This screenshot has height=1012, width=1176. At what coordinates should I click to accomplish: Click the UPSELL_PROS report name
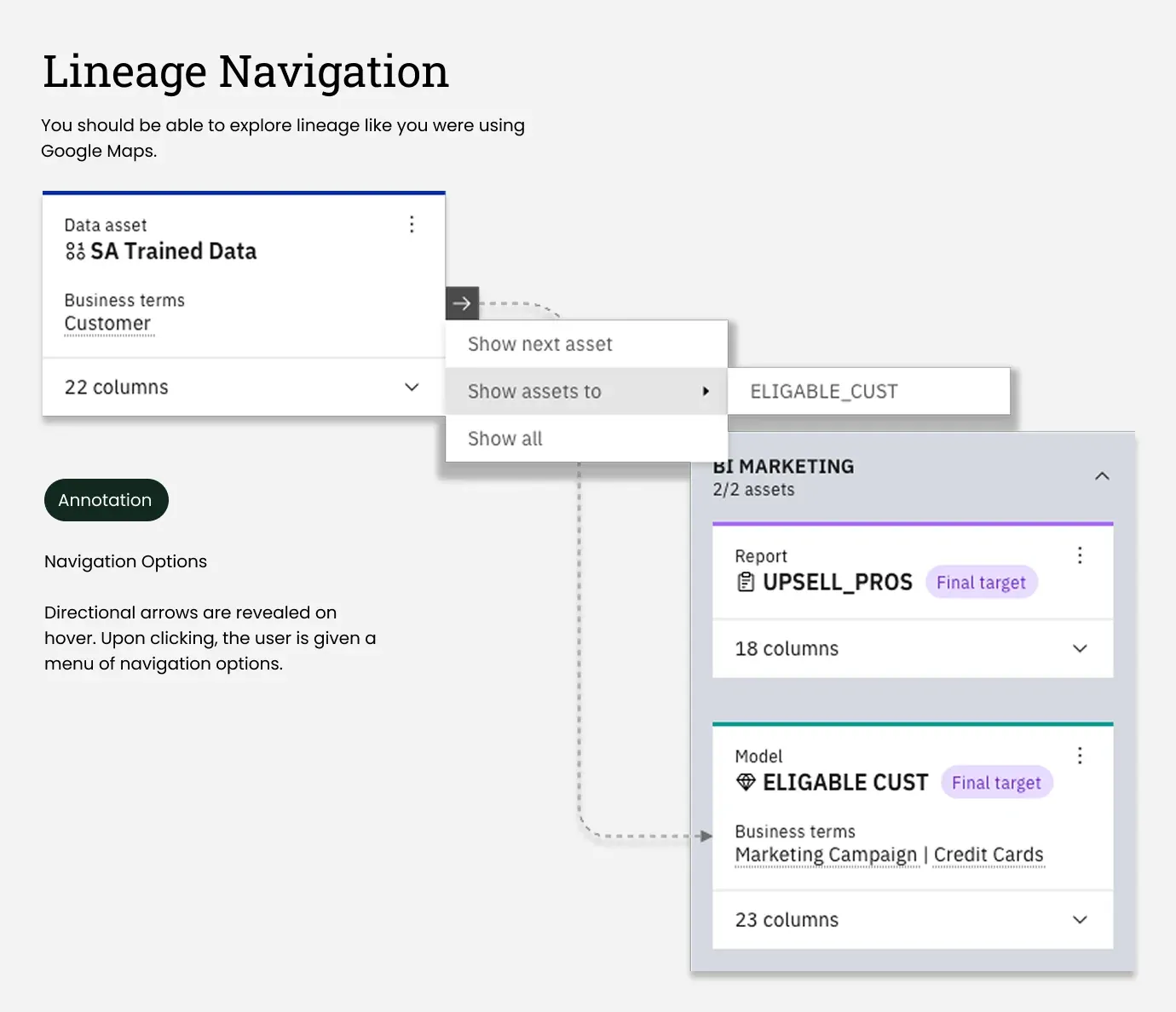click(x=838, y=583)
